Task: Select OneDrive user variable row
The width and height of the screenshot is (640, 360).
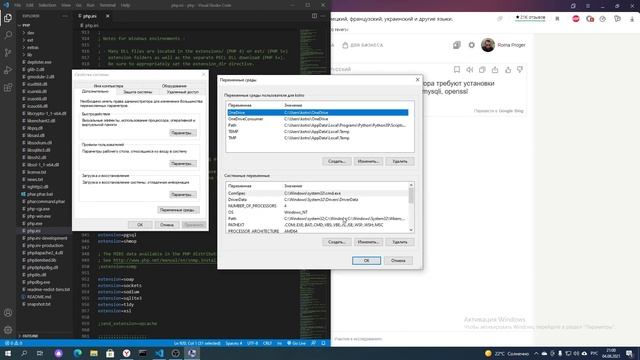Action: click(x=318, y=113)
